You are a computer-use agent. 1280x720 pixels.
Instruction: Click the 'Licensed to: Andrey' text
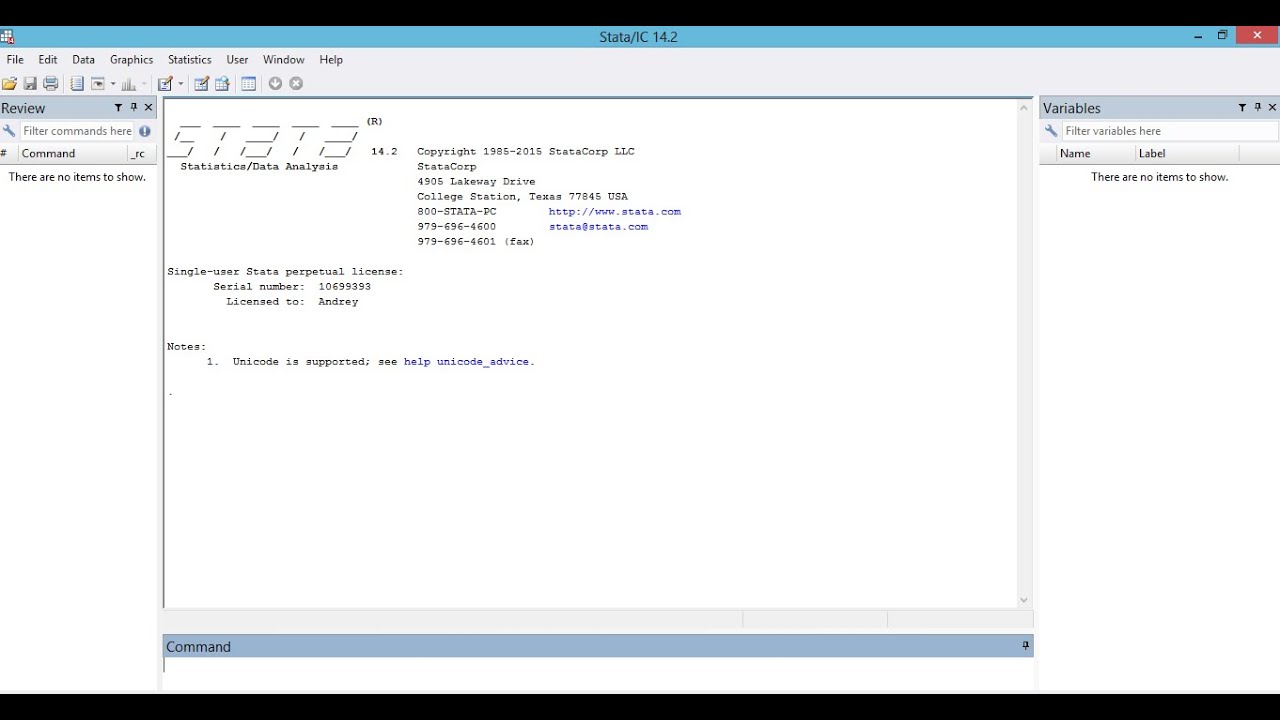pyautogui.click(x=292, y=302)
